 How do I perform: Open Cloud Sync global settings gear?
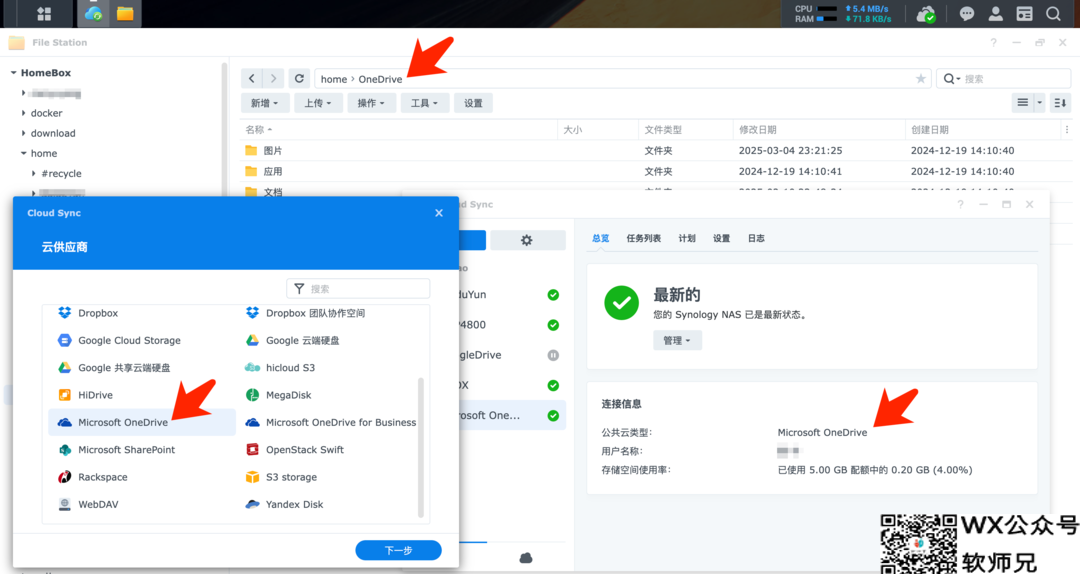pos(527,240)
